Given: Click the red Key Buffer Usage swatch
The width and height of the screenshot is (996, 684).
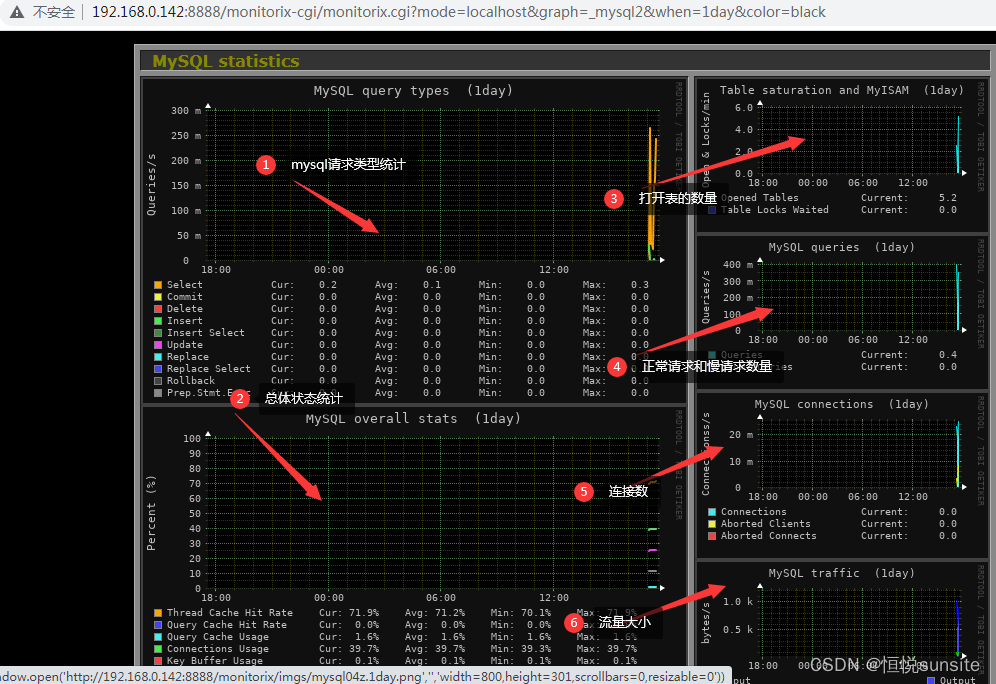Looking at the screenshot, I should [158, 661].
